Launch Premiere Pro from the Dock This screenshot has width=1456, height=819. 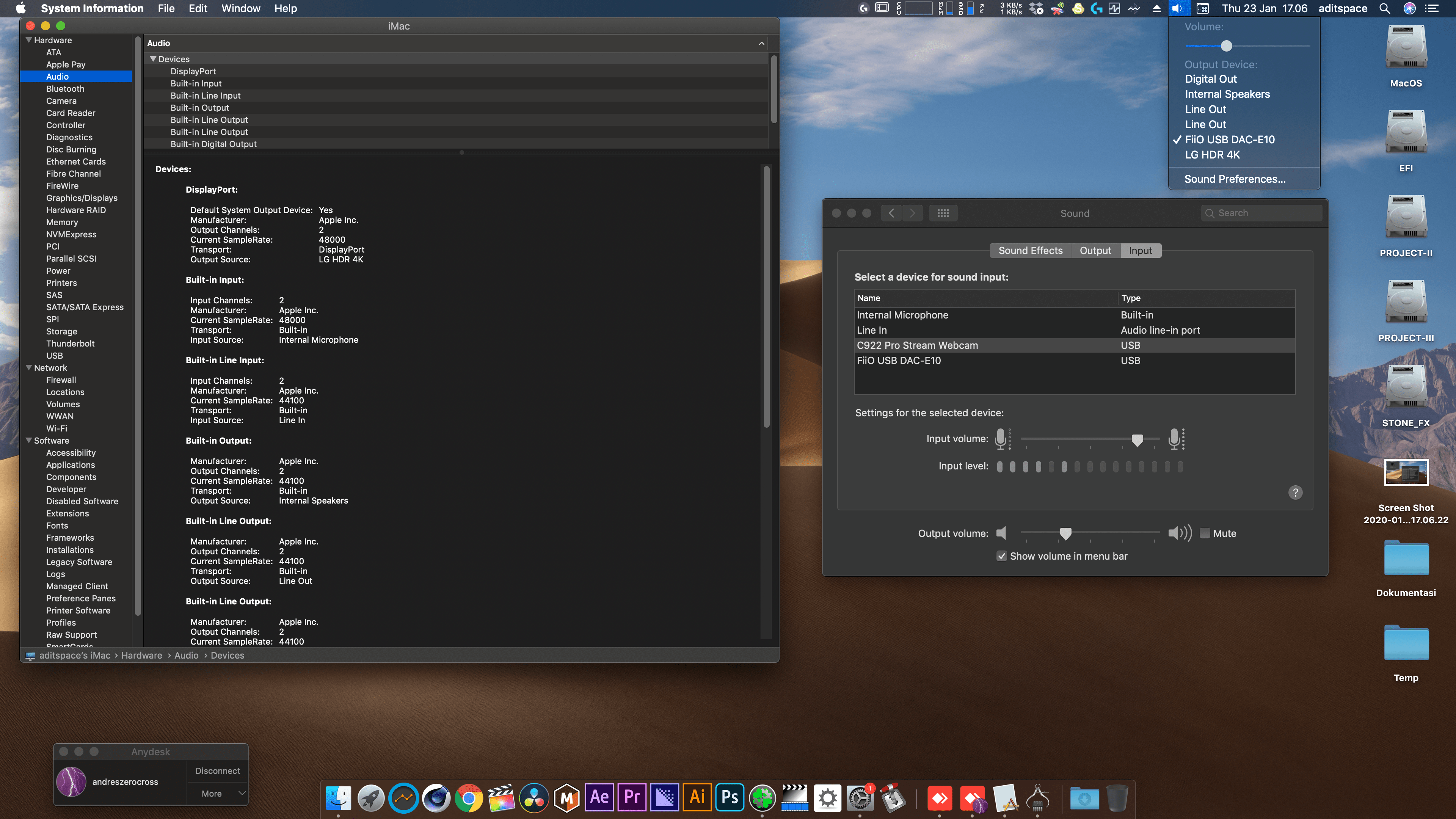tap(632, 797)
